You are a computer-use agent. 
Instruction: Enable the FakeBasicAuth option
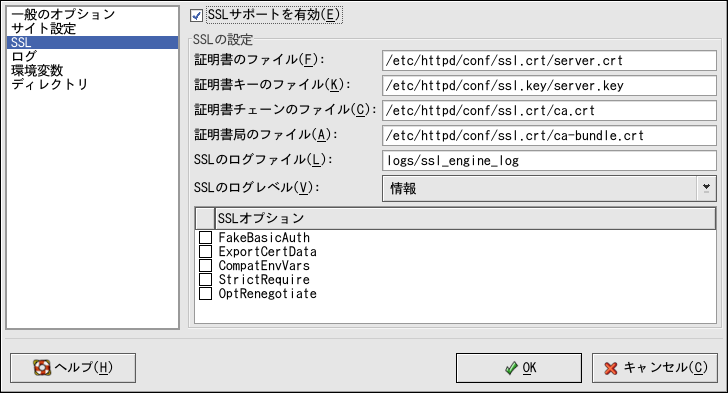point(205,237)
